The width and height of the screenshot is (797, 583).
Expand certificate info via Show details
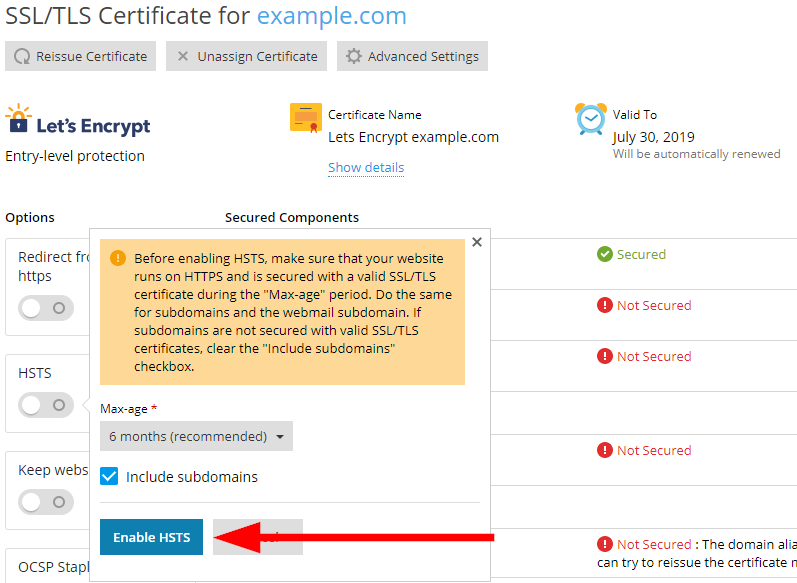366,168
